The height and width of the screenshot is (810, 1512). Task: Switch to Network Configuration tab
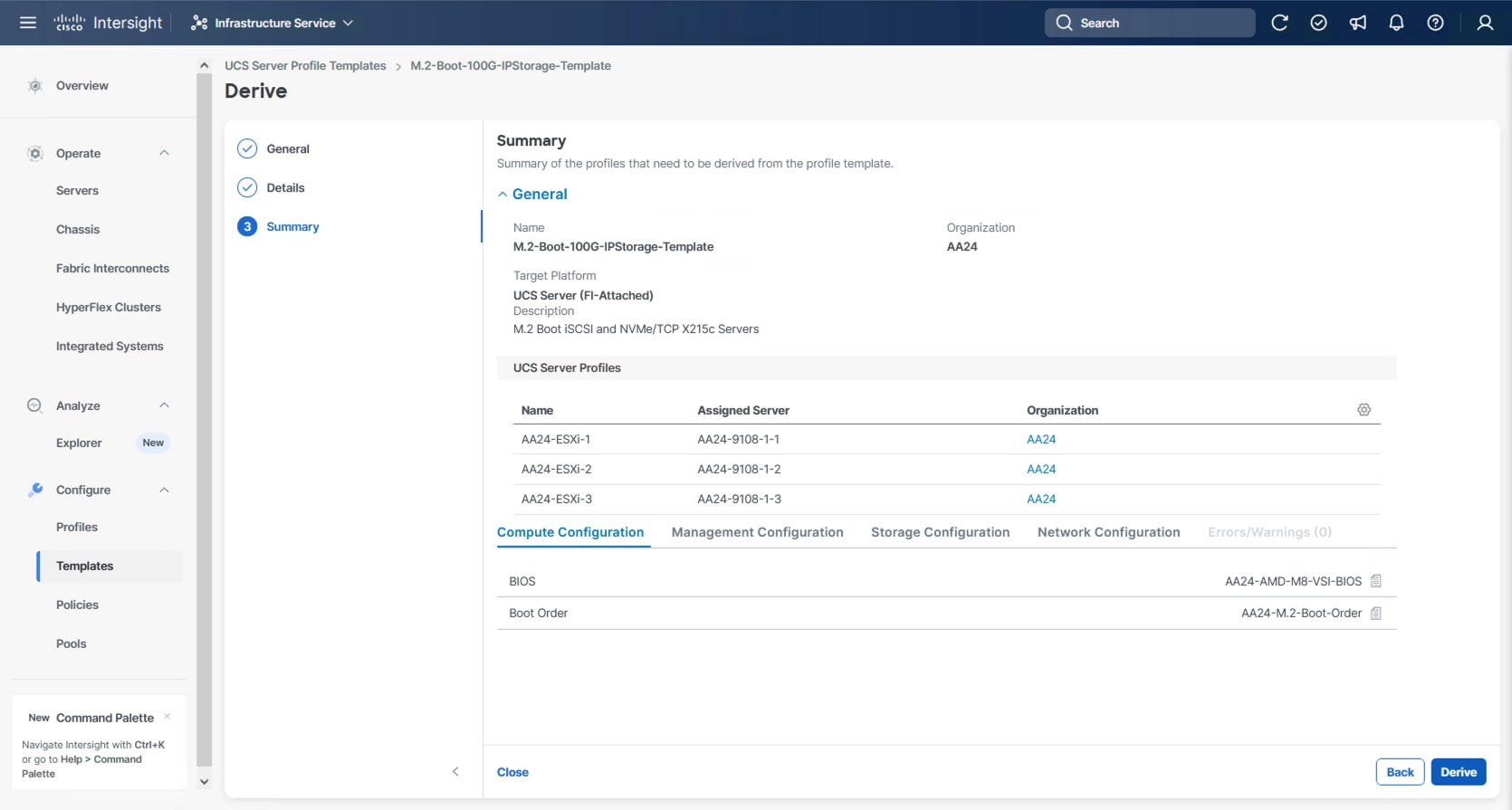pyautogui.click(x=1109, y=533)
